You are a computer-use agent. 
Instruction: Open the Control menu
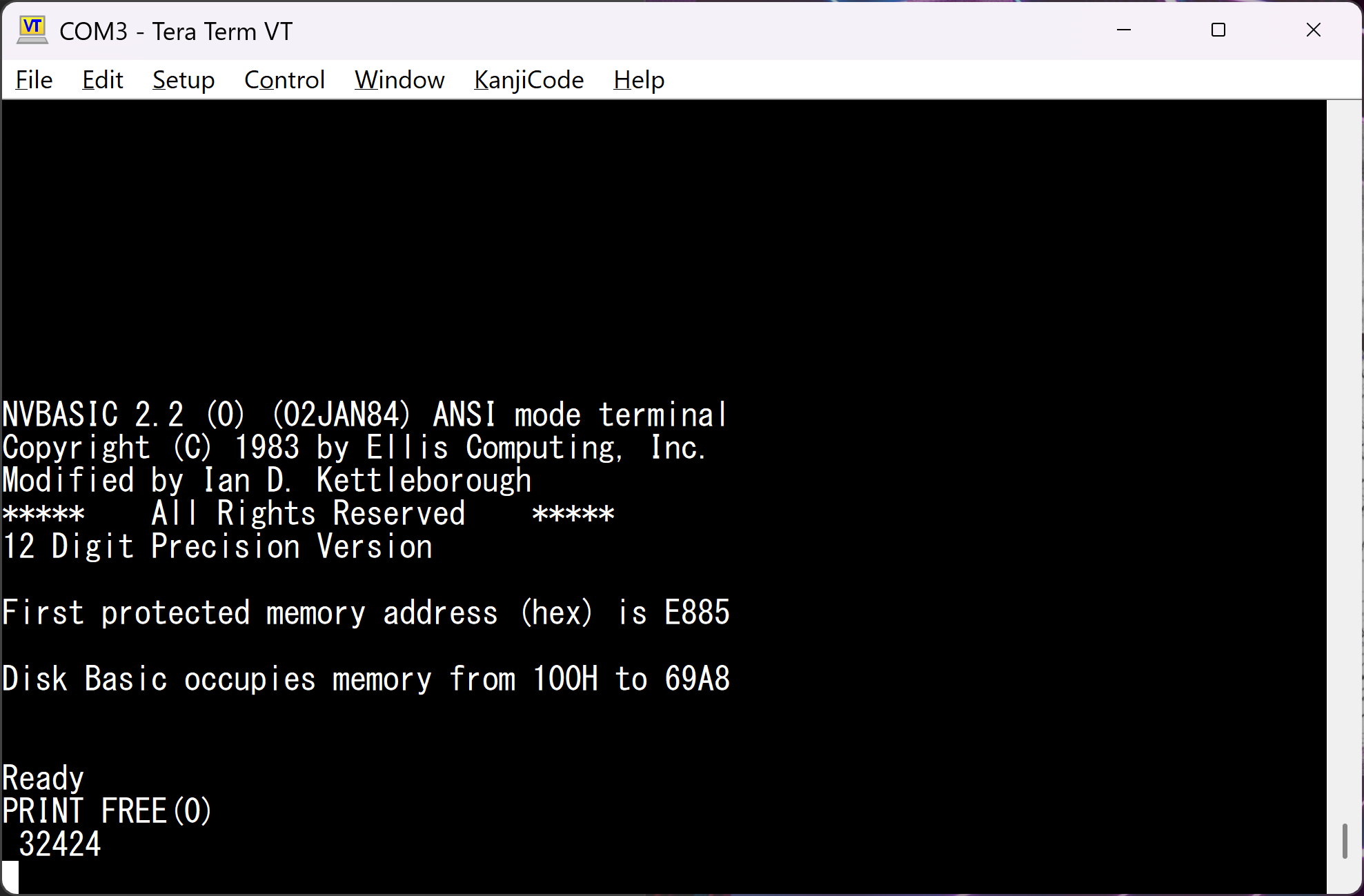pyautogui.click(x=284, y=80)
